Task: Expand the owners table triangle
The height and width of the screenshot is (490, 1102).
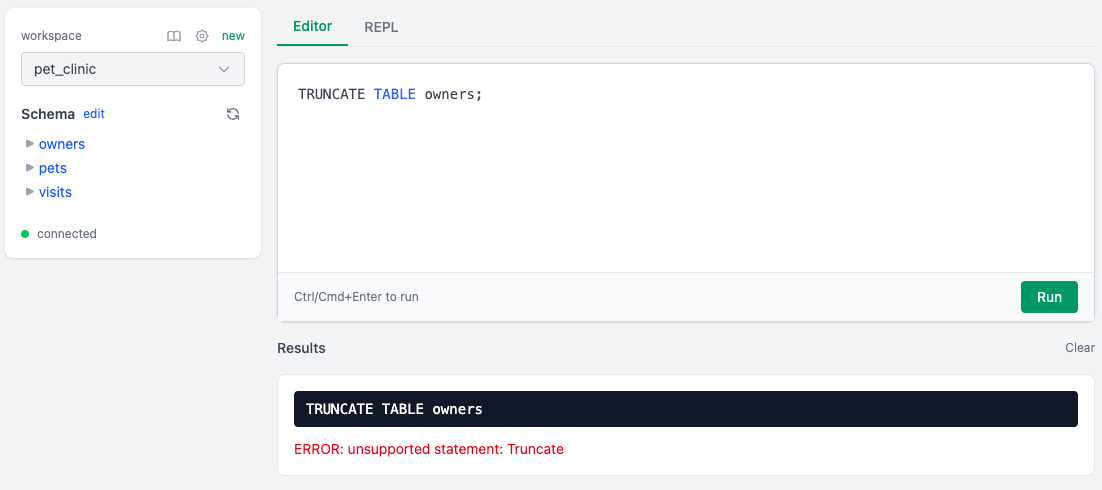Action: [30, 144]
